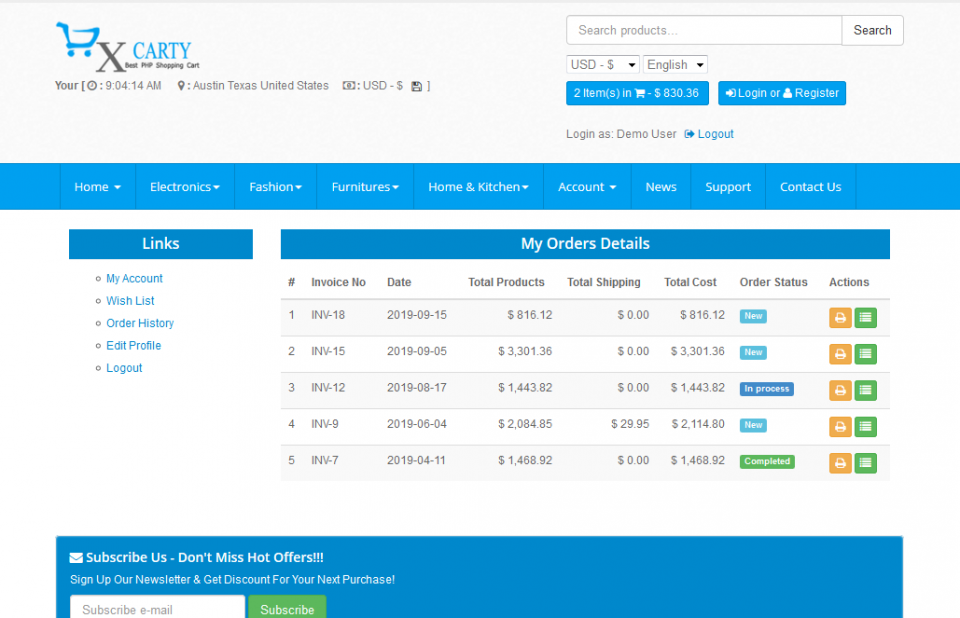960x618 pixels.
Task: Expand the Account navigation menu
Action: [x=587, y=187]
